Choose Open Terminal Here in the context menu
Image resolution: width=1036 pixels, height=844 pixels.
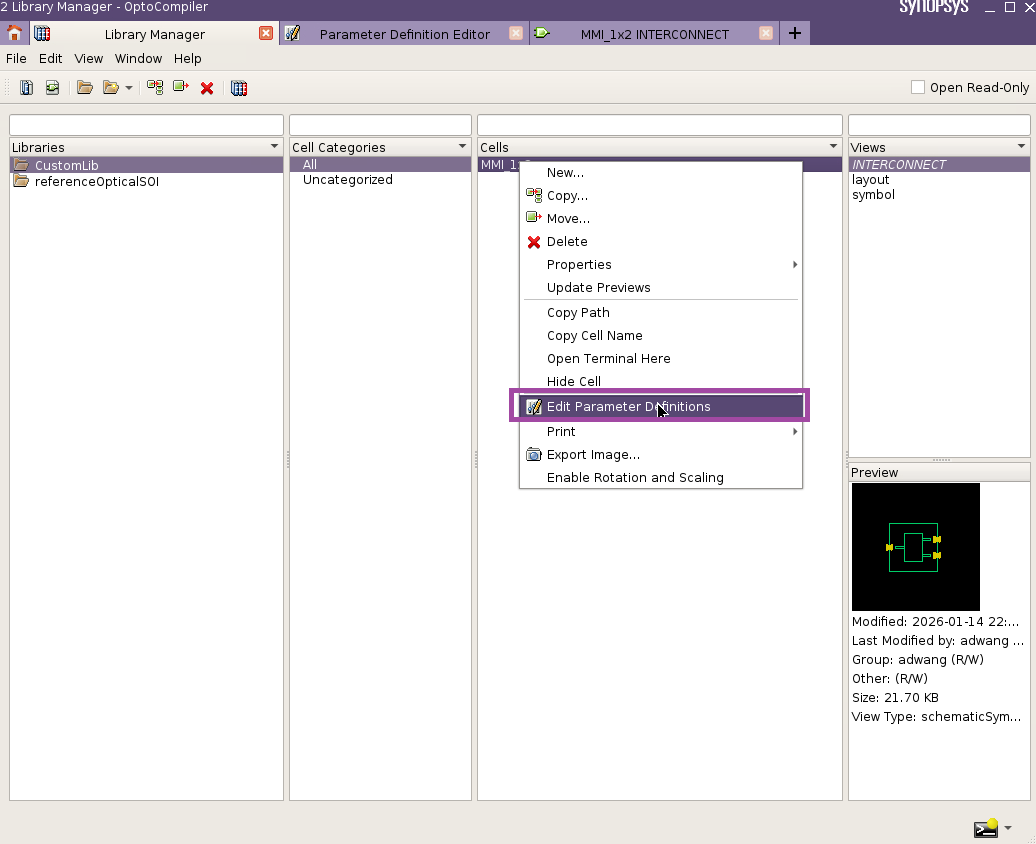point(661,359)
